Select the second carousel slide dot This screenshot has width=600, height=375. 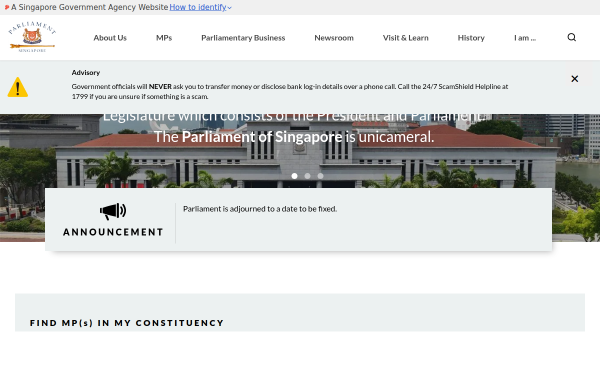click(x=307, y=176)
